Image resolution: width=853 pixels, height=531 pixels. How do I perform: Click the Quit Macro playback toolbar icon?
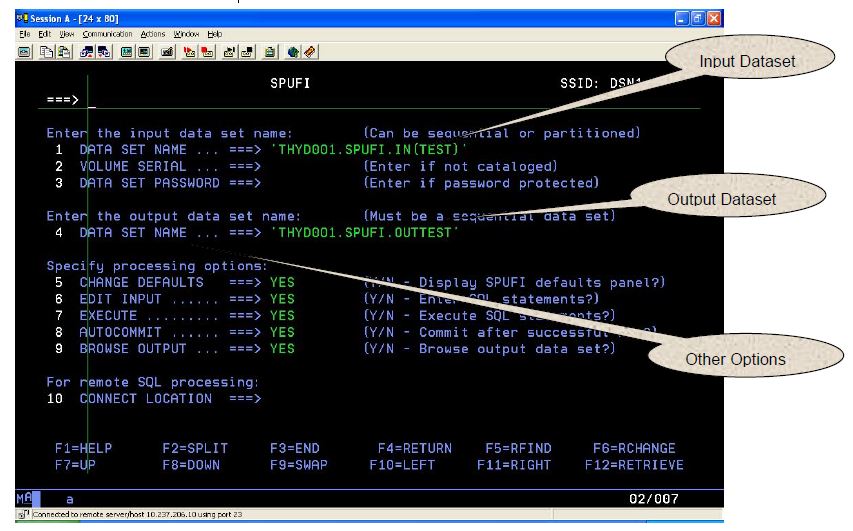pyautogui.click(x=247, y=52)
